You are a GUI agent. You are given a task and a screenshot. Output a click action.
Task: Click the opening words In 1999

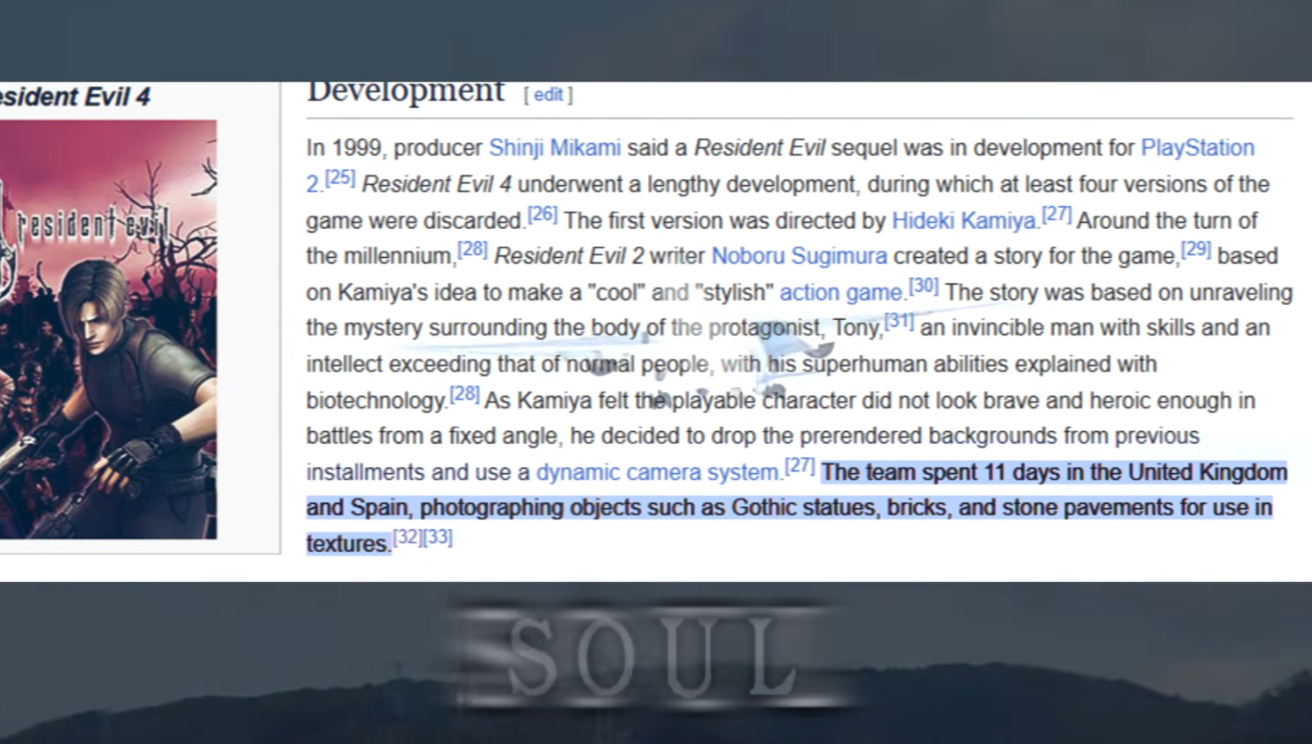(344, 148)
